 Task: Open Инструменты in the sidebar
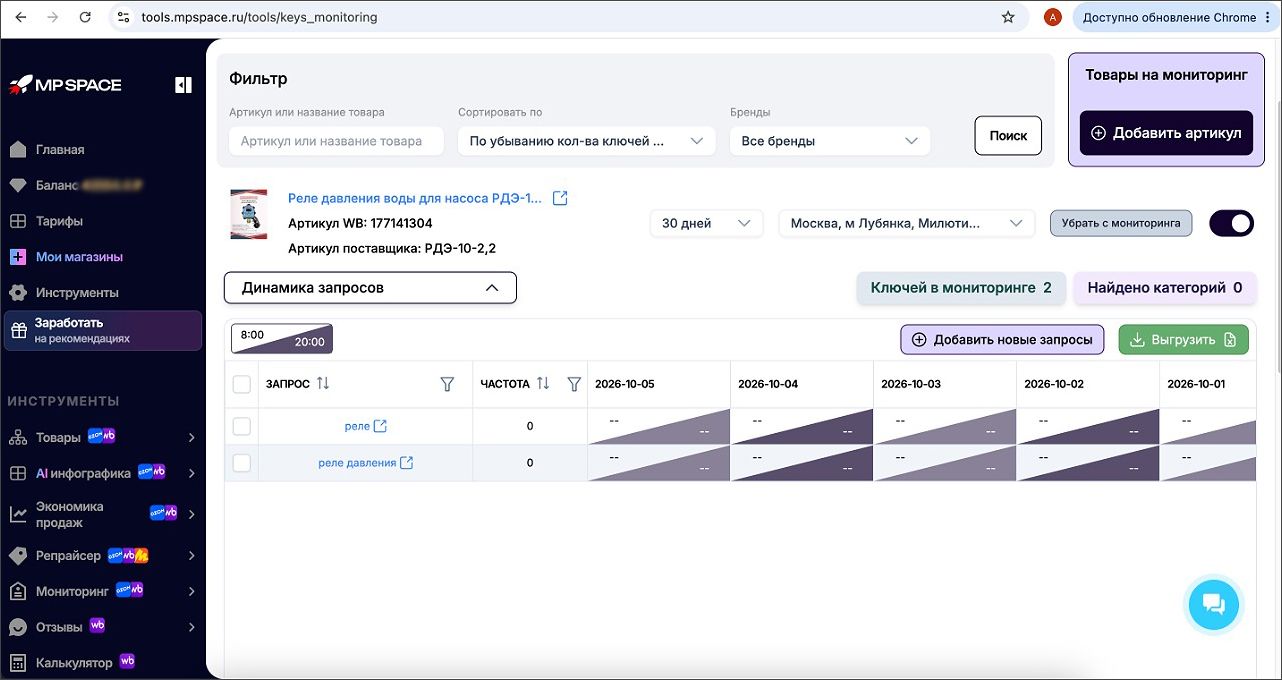(x=77, y=293)
